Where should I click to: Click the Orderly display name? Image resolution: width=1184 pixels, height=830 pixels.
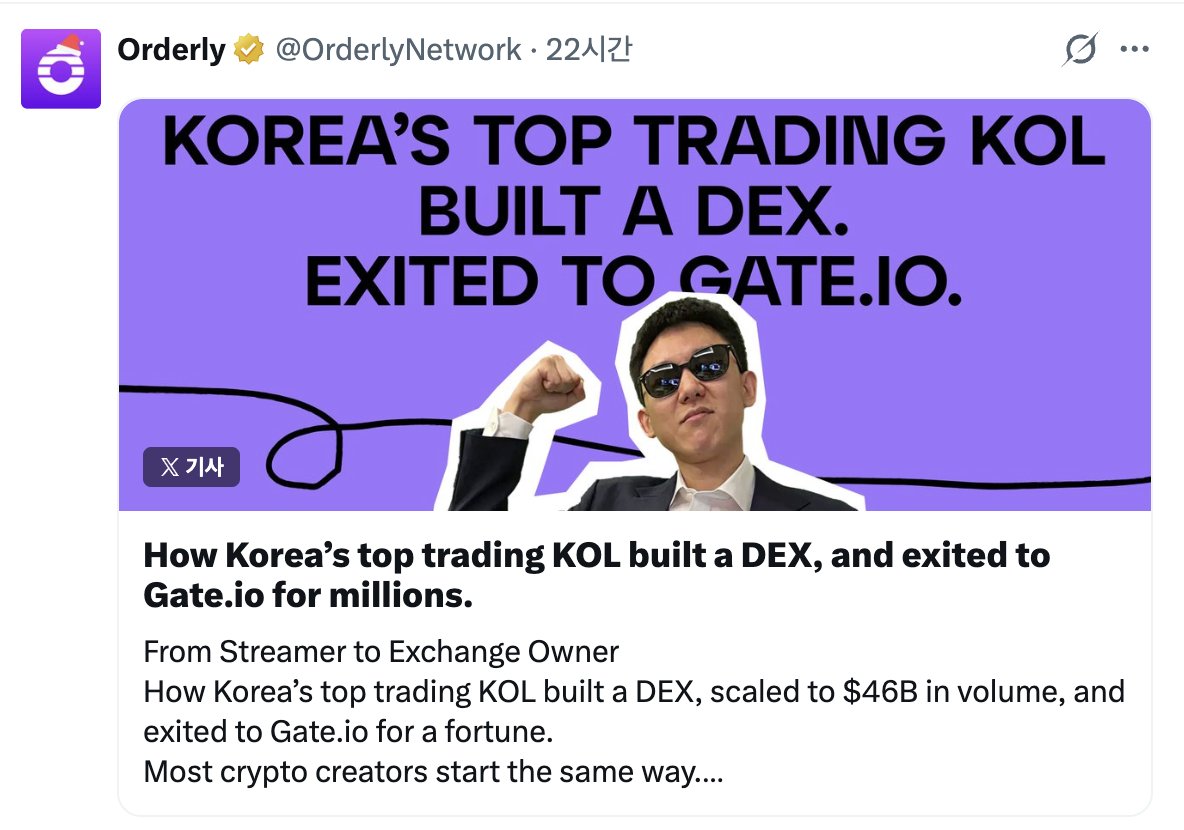tap(171, 49)
